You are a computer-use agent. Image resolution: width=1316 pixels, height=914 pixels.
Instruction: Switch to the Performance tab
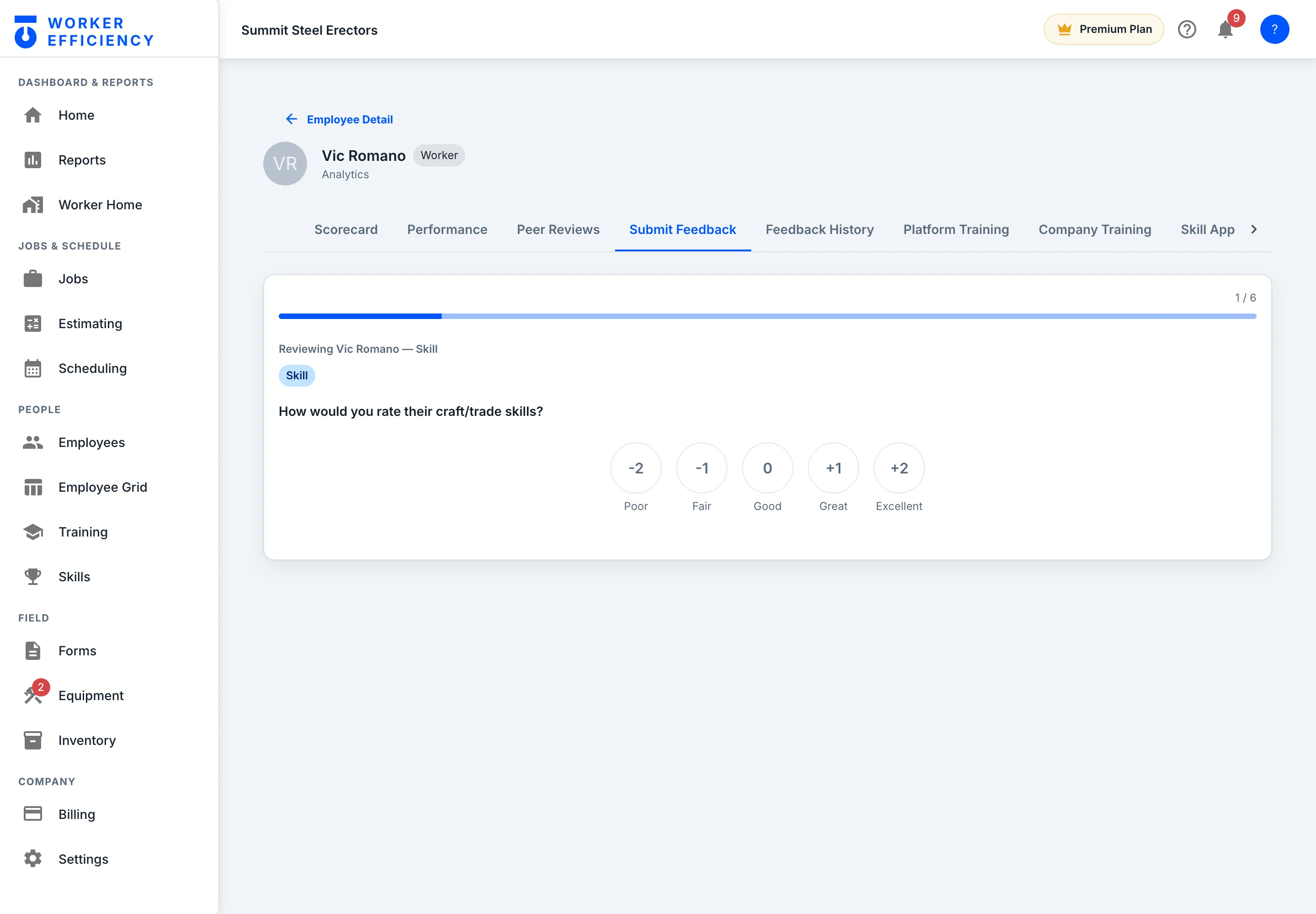(447, 230)
